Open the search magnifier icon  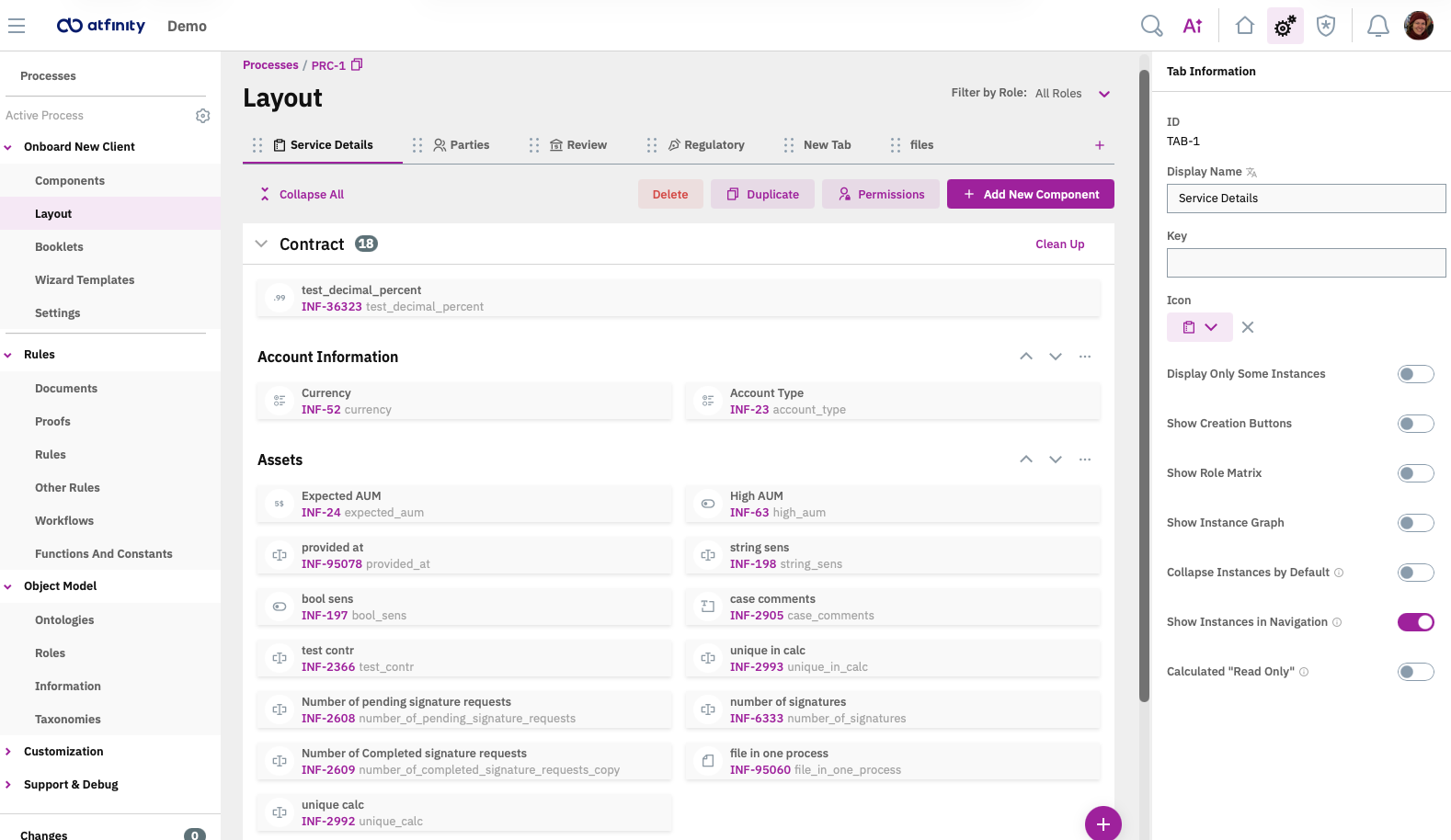click(x=1151, y=26)
